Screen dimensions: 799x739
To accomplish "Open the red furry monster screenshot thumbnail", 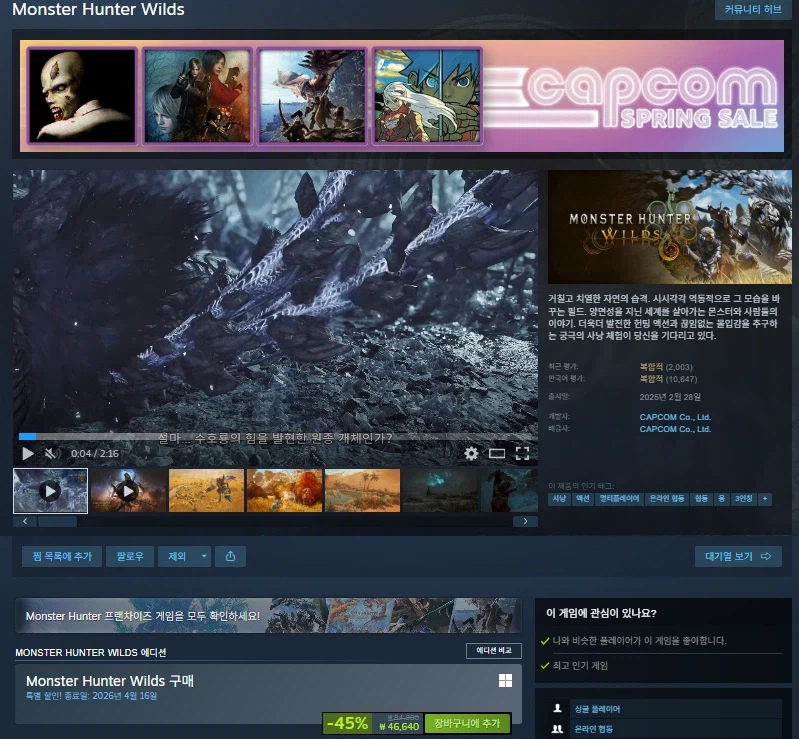I will [x=284, y=491].
